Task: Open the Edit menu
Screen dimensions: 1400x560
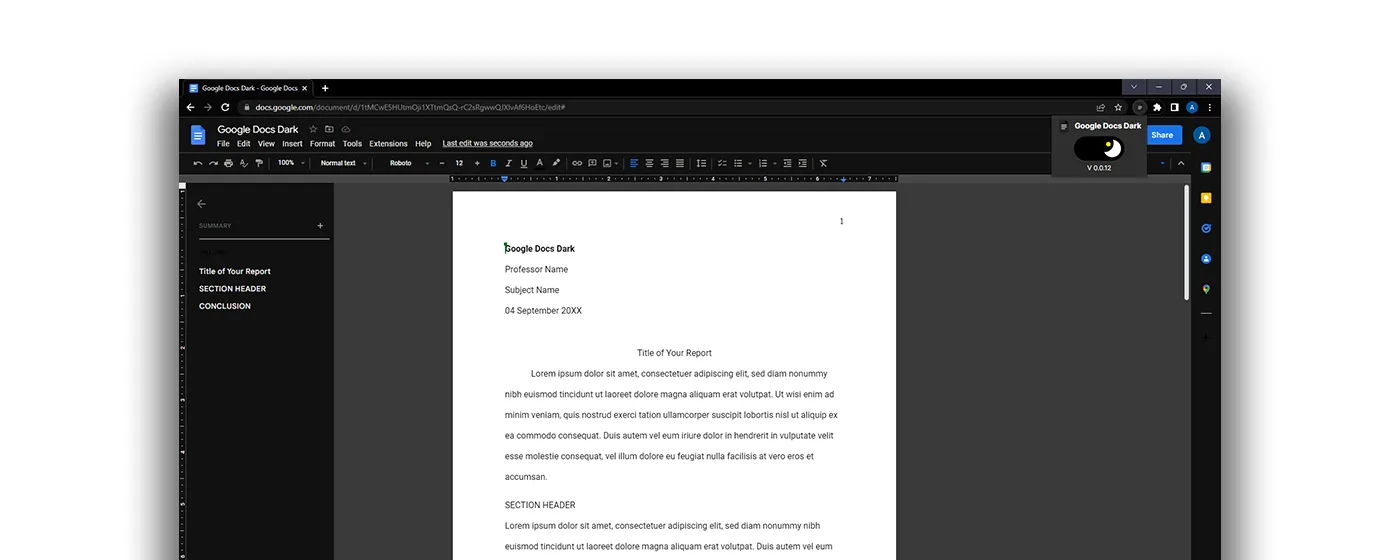Action: [x=244, y=143]
